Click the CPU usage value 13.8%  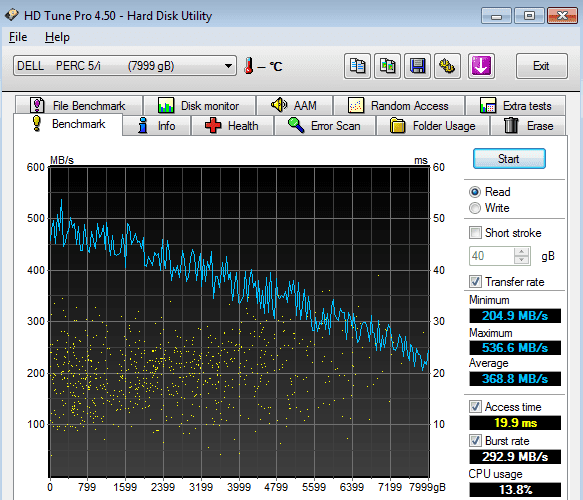click(x=515, y=490)
